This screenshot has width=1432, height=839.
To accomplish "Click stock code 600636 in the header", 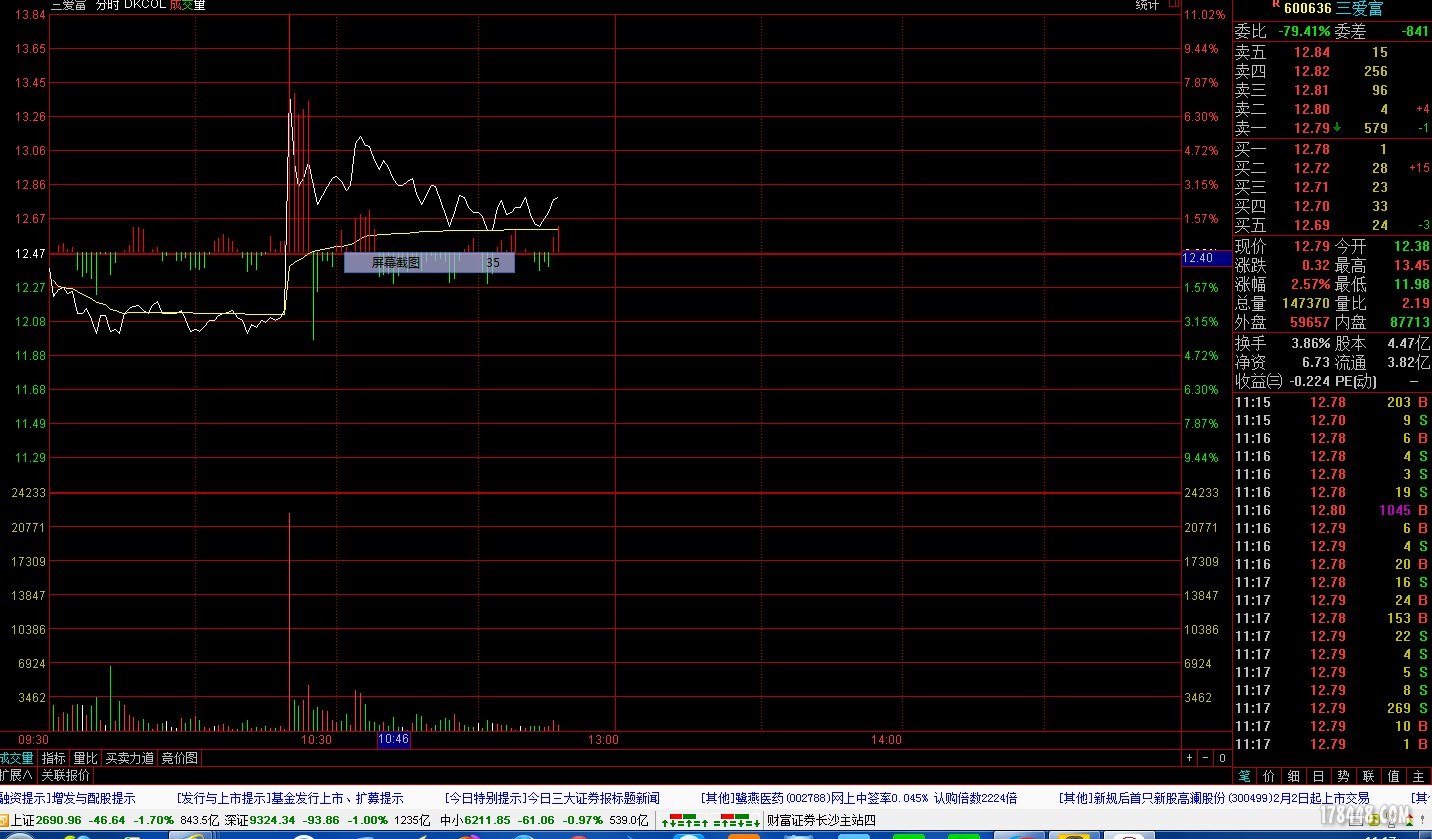I will click(1307, 8).
